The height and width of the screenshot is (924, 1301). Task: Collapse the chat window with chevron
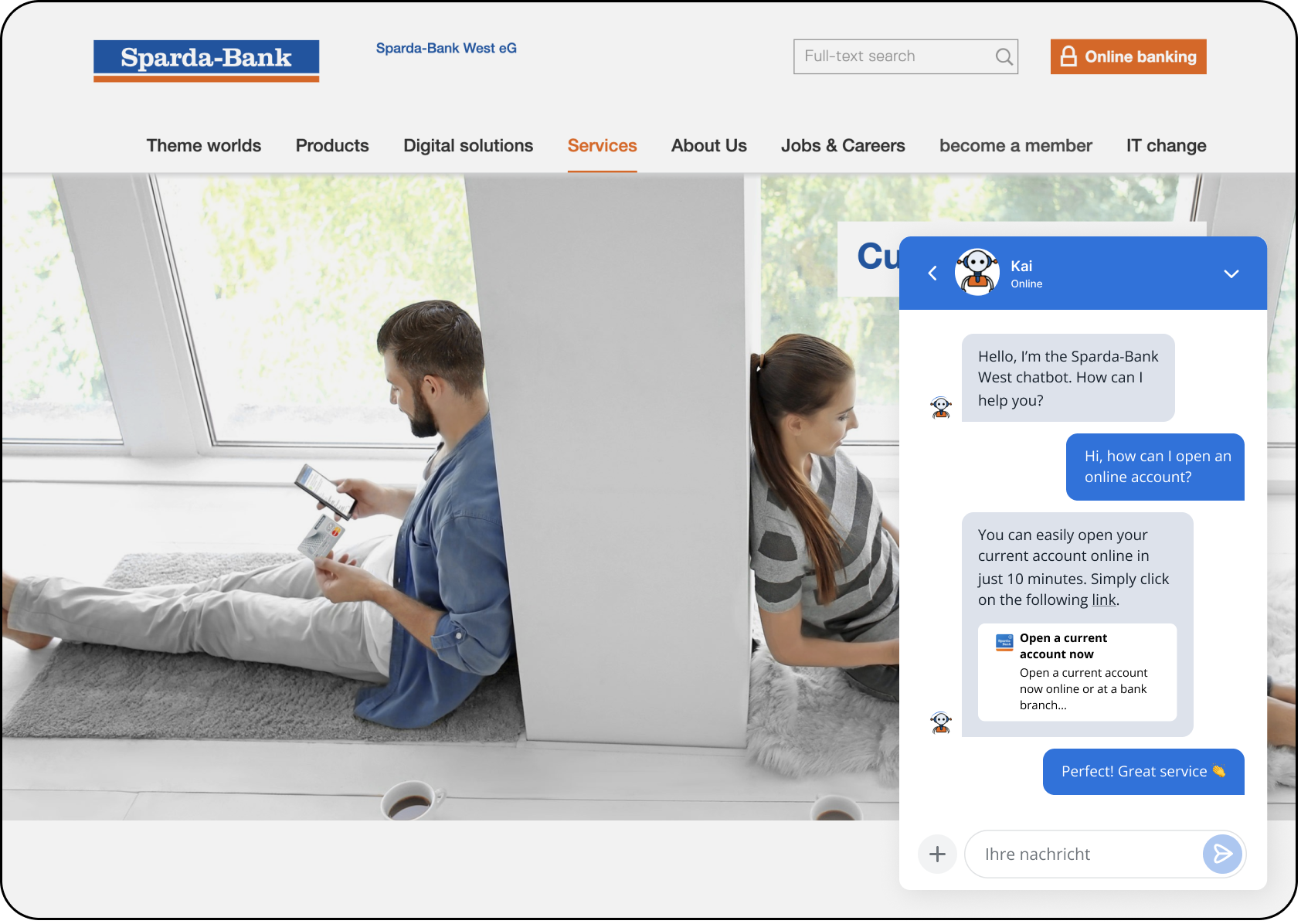1231,273
